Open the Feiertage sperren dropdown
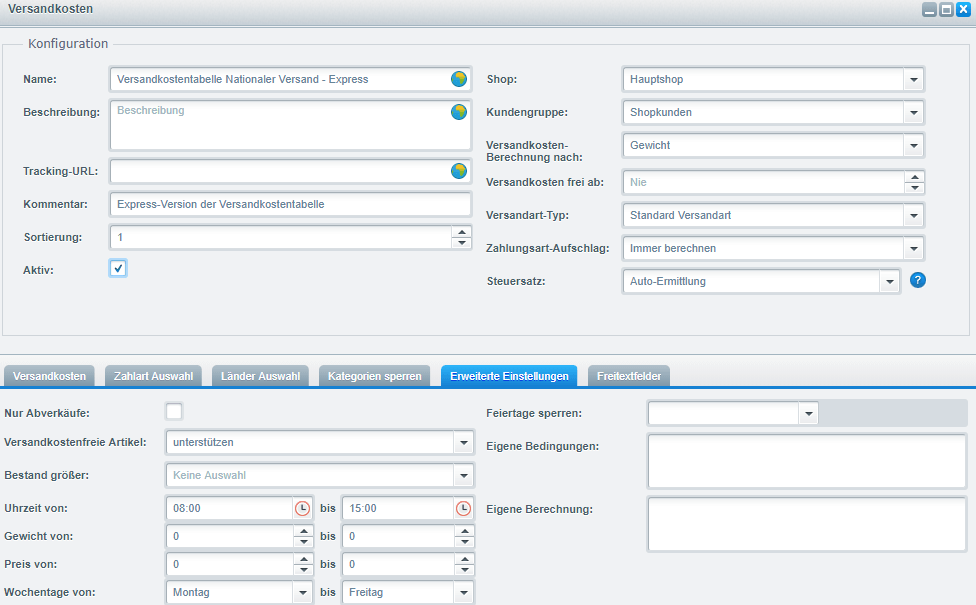This screenshot has height=605, width=976. click(808, 413)
